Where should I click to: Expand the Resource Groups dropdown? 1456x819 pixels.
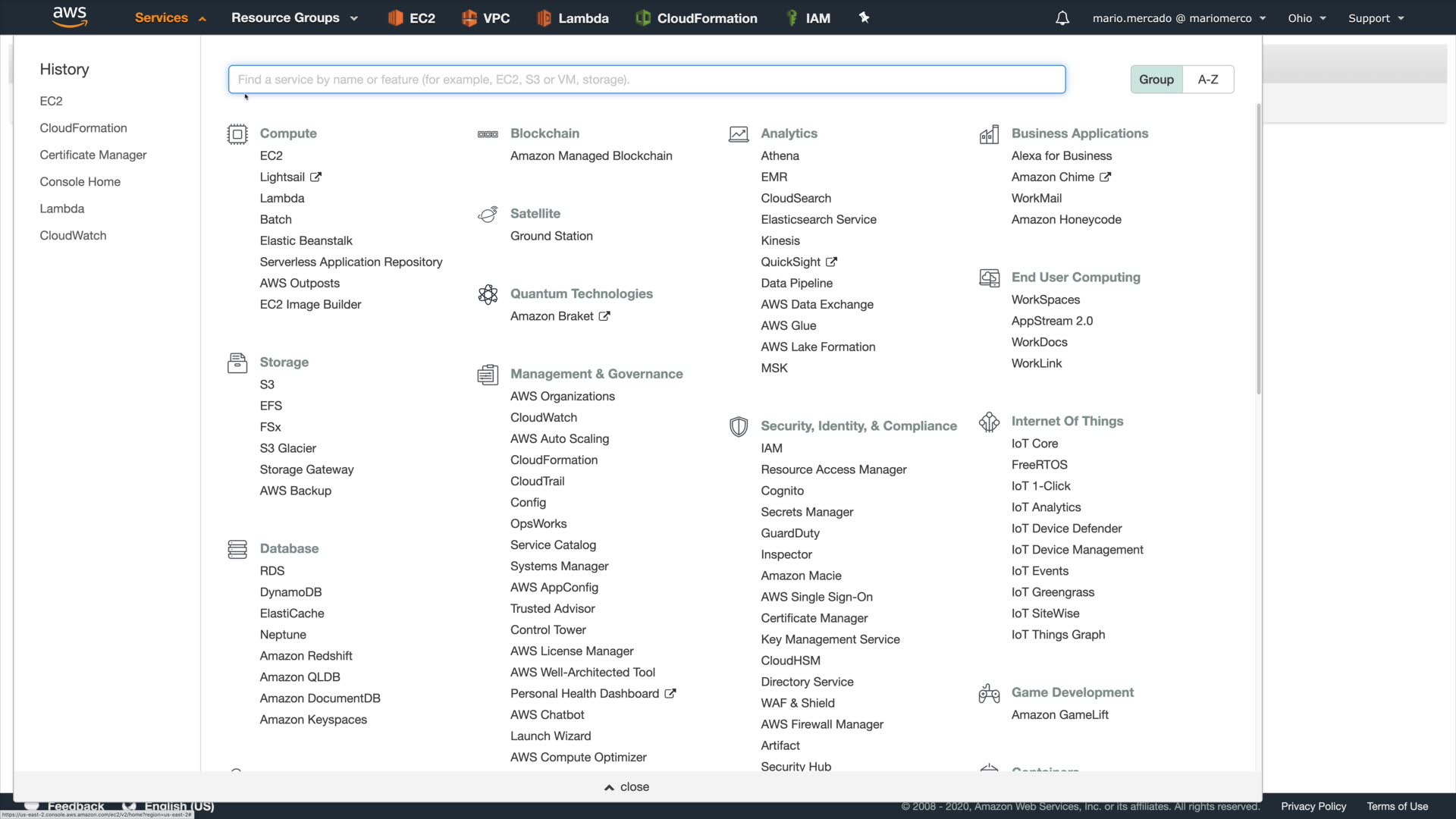point(294,18)
